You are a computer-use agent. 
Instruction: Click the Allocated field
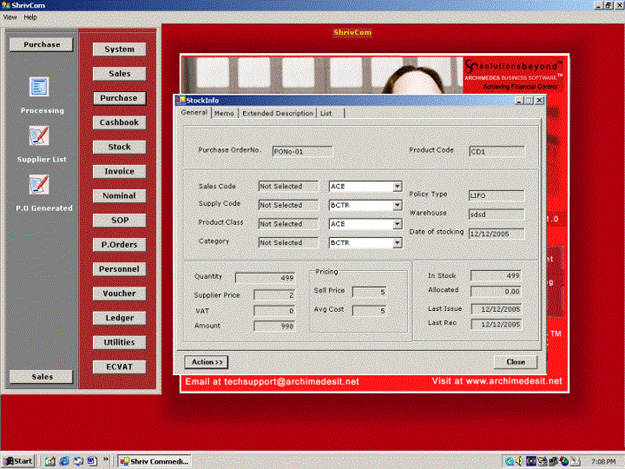(x=496, y=291)
